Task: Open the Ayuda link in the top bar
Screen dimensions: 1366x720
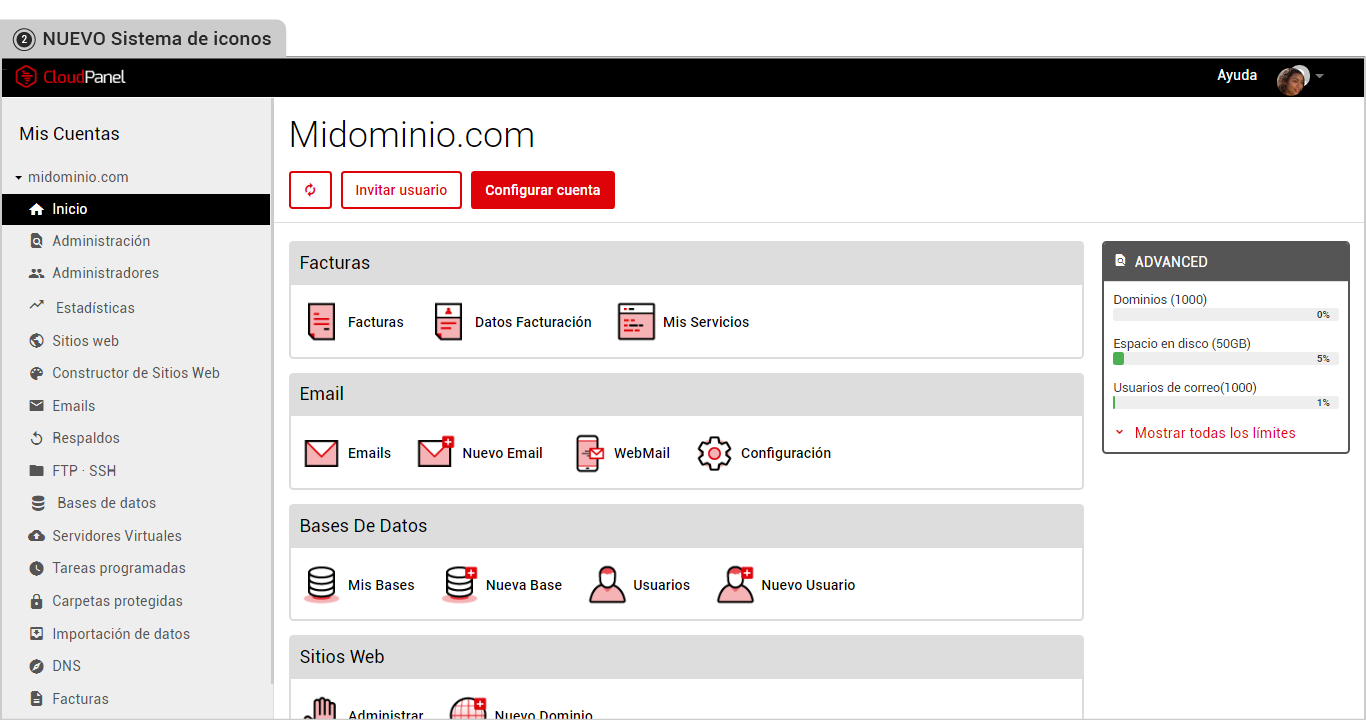Action: (x=1237, y=75)
